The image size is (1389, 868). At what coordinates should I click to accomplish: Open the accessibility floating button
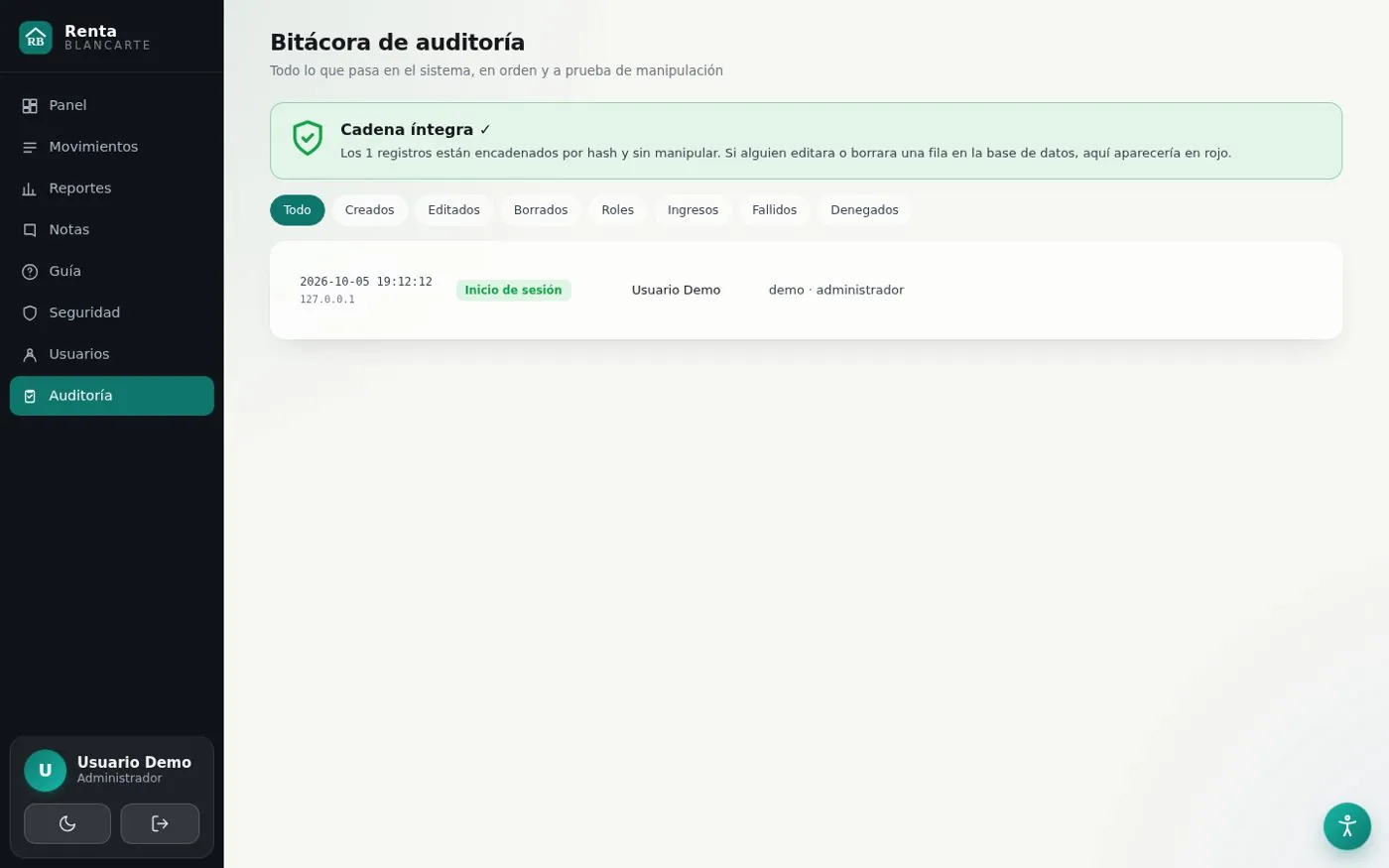tap(1347, 826)
